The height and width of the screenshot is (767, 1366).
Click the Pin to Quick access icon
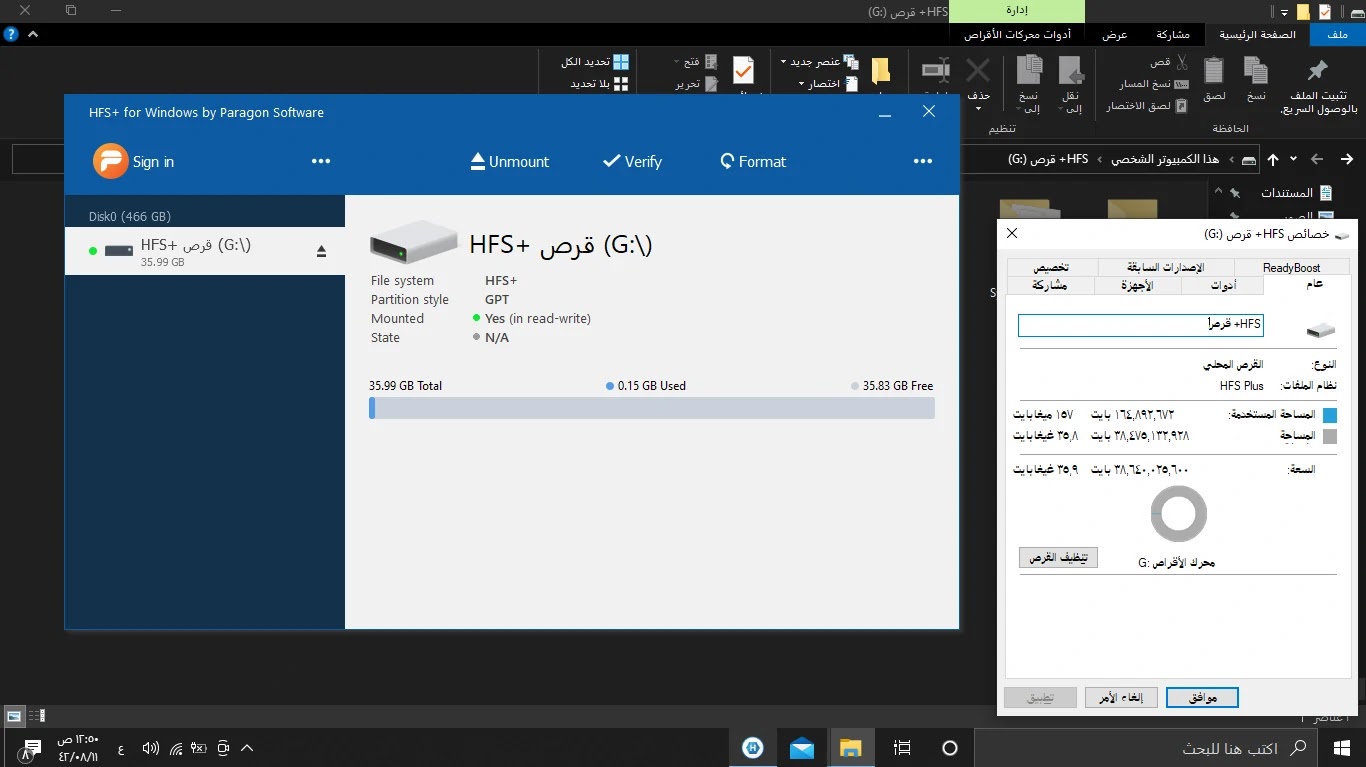[1318, 71]
